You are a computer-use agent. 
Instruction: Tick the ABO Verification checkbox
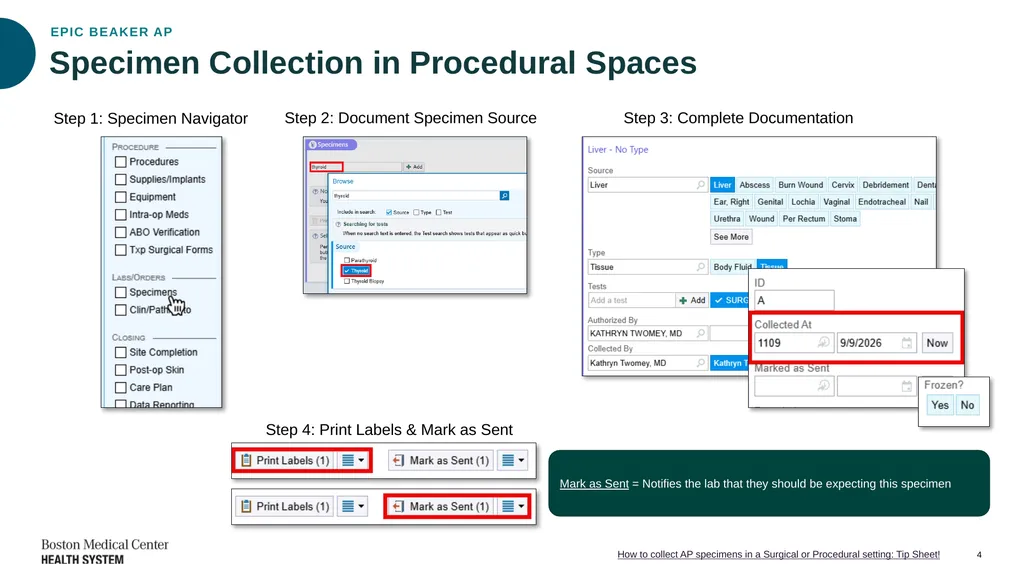click(x=120, y=232)
